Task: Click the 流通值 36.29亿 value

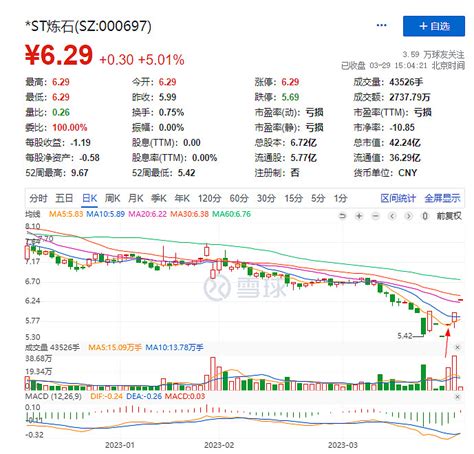Action: [x=405, y=158]
